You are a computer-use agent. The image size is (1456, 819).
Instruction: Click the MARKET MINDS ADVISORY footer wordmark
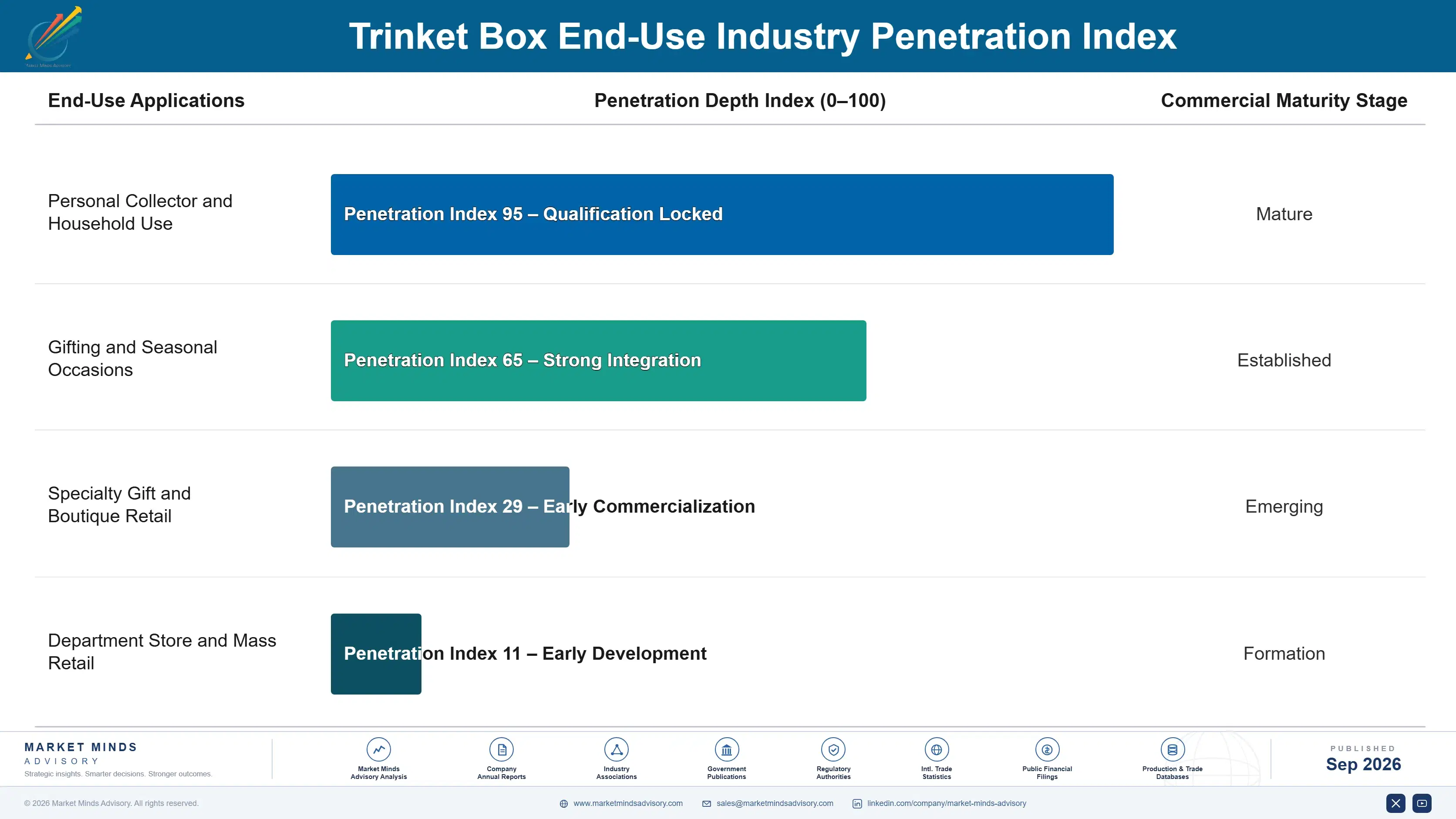(81, 753)
